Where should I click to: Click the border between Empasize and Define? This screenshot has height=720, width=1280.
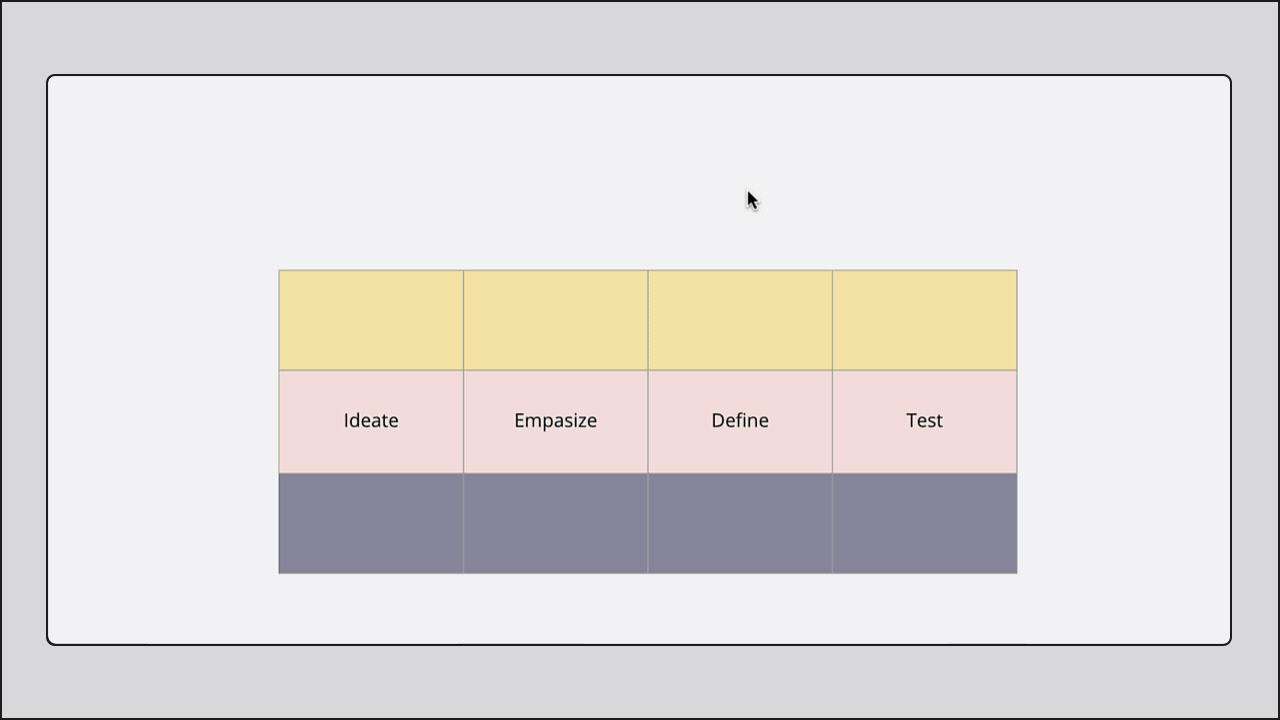click(648, 421)
